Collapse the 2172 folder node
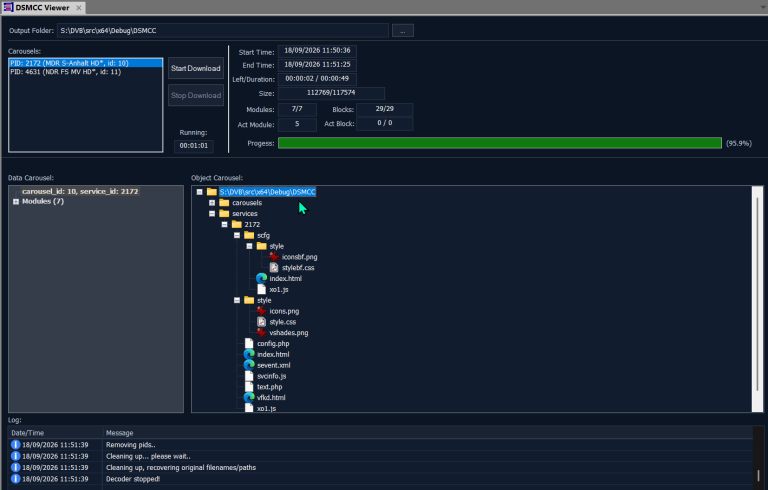This screenshot has width=768, height=490. pyautogui.click(x=224, y=224)
